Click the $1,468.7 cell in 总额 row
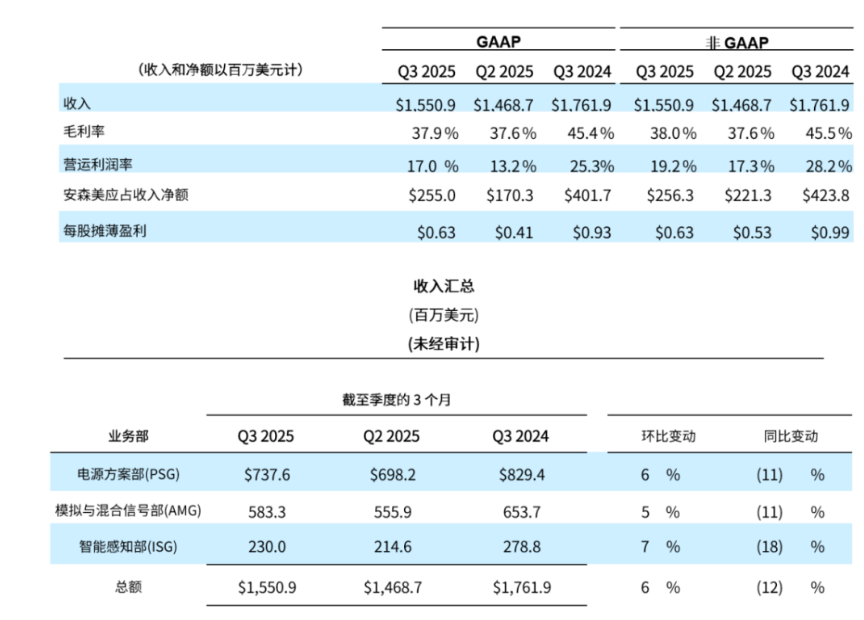Image resolution: width=864 pixels, height=620 pixels. [392, 588]
